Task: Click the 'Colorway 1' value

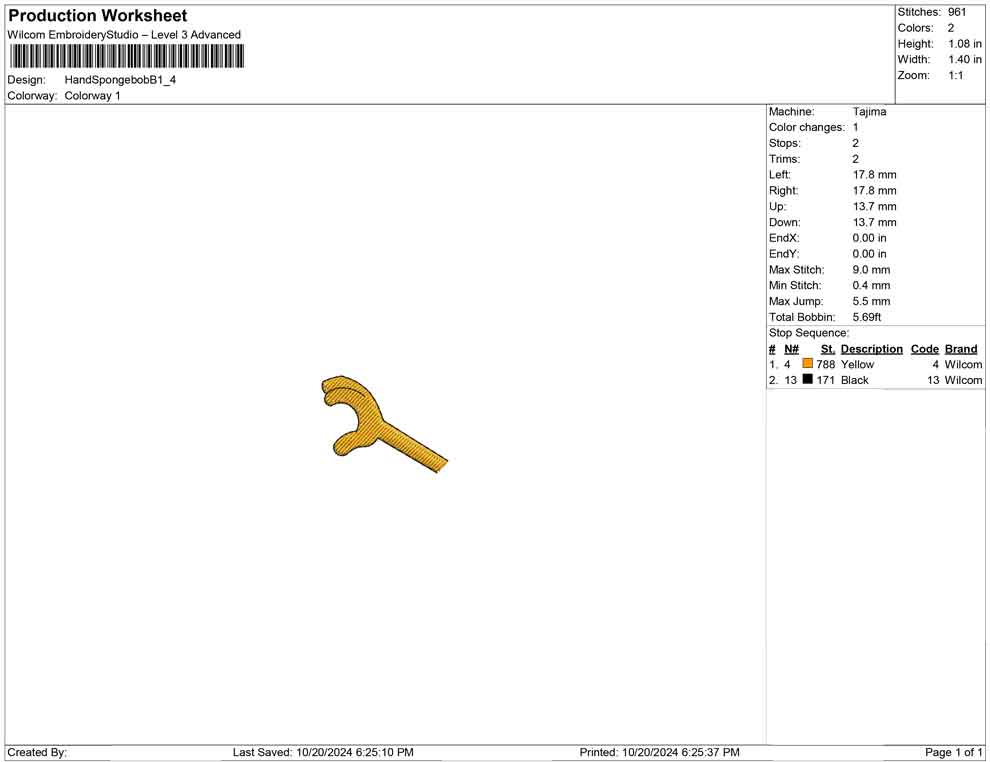Action: tap(92, 96)
